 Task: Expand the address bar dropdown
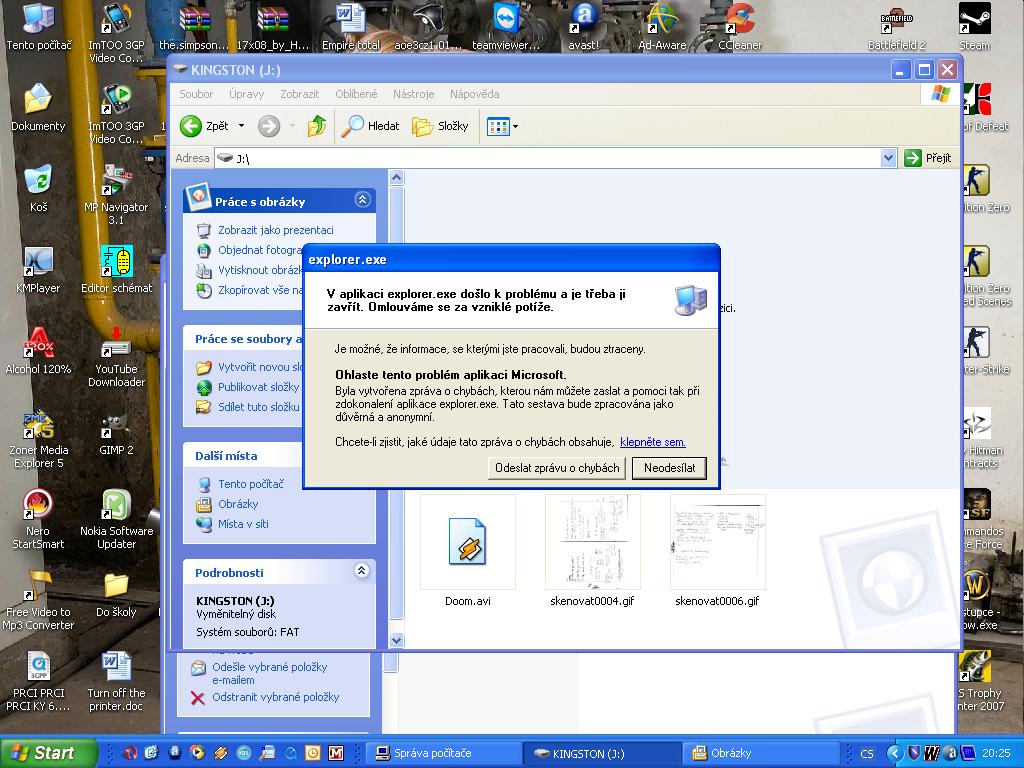888,158
